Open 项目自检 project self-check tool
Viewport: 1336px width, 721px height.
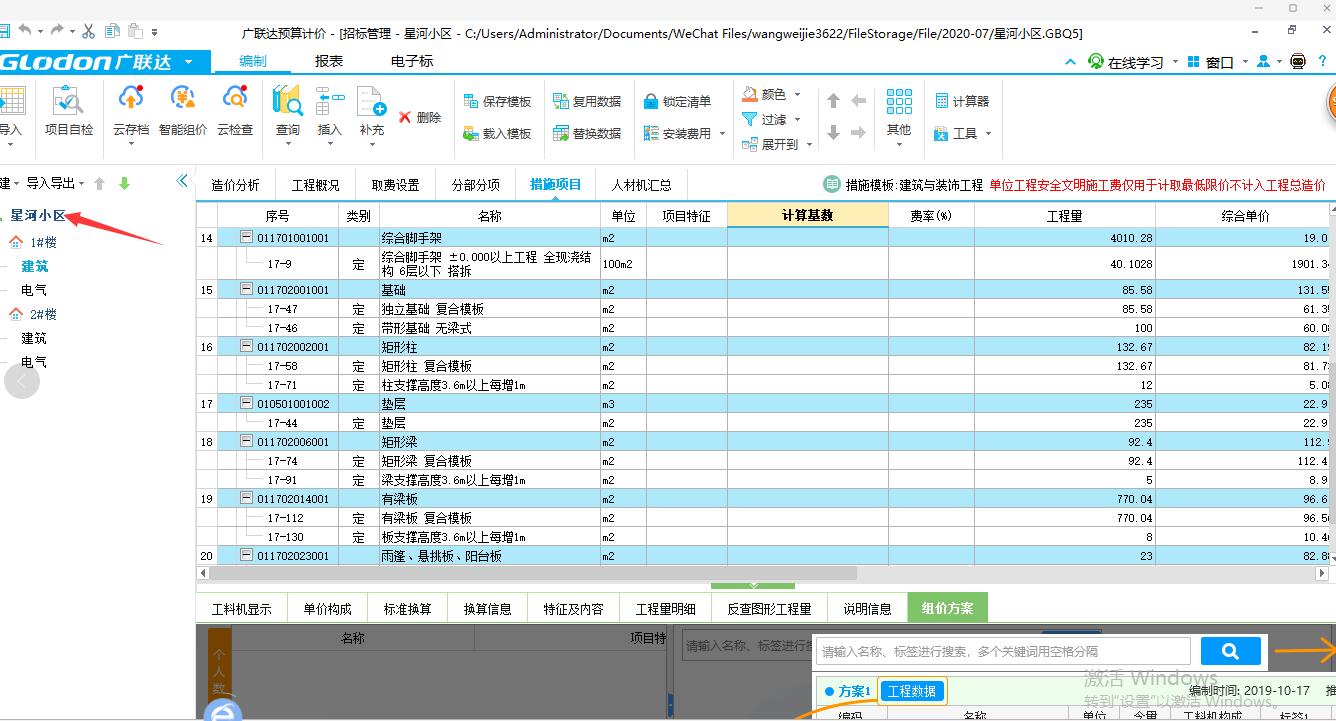pyautogui.click(x=69, y=110)
